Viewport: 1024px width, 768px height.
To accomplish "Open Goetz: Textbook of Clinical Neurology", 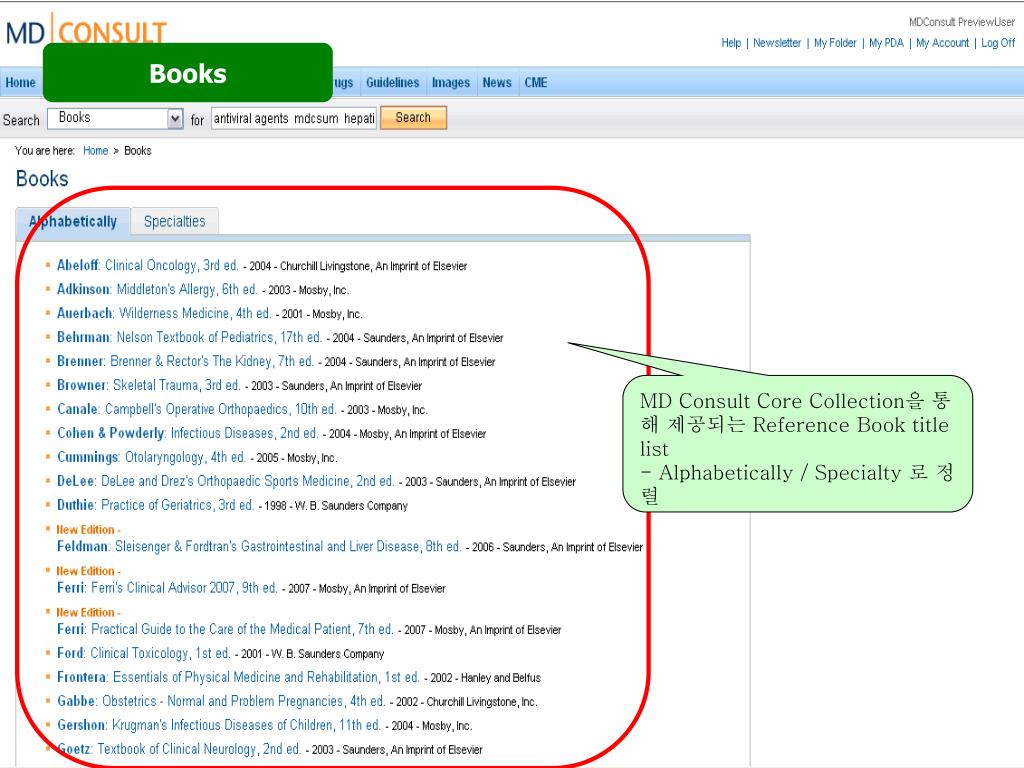I will tap(179, 749).
